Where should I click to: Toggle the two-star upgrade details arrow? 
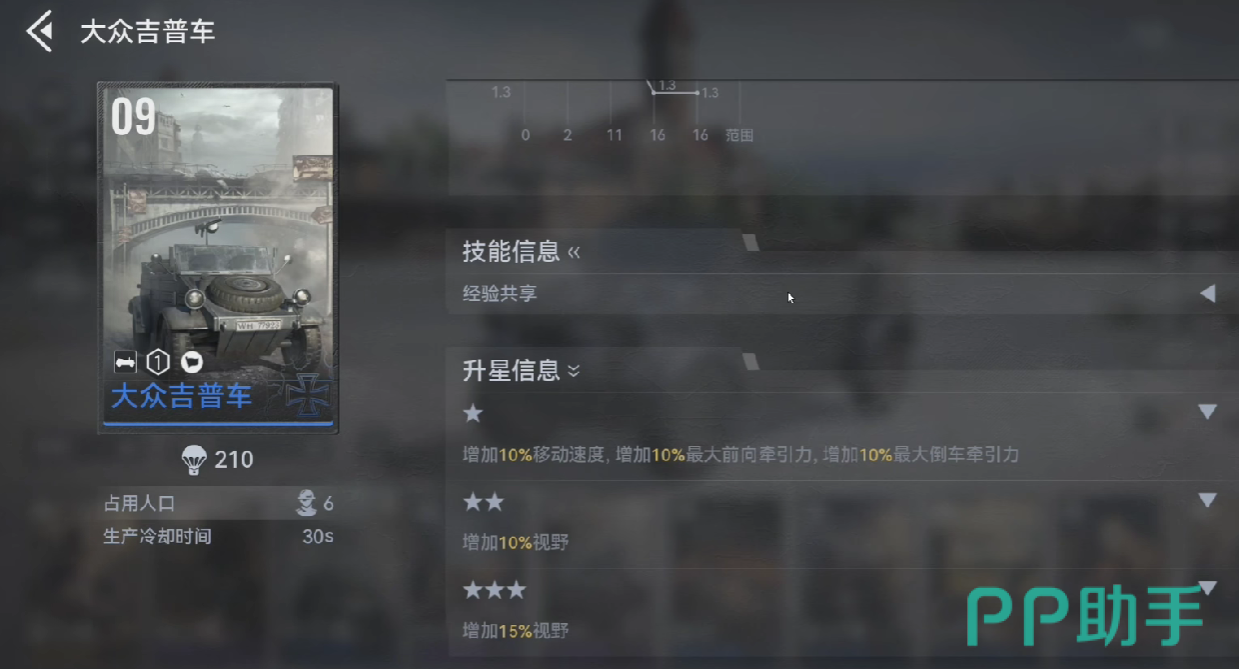click(1207, 500)
